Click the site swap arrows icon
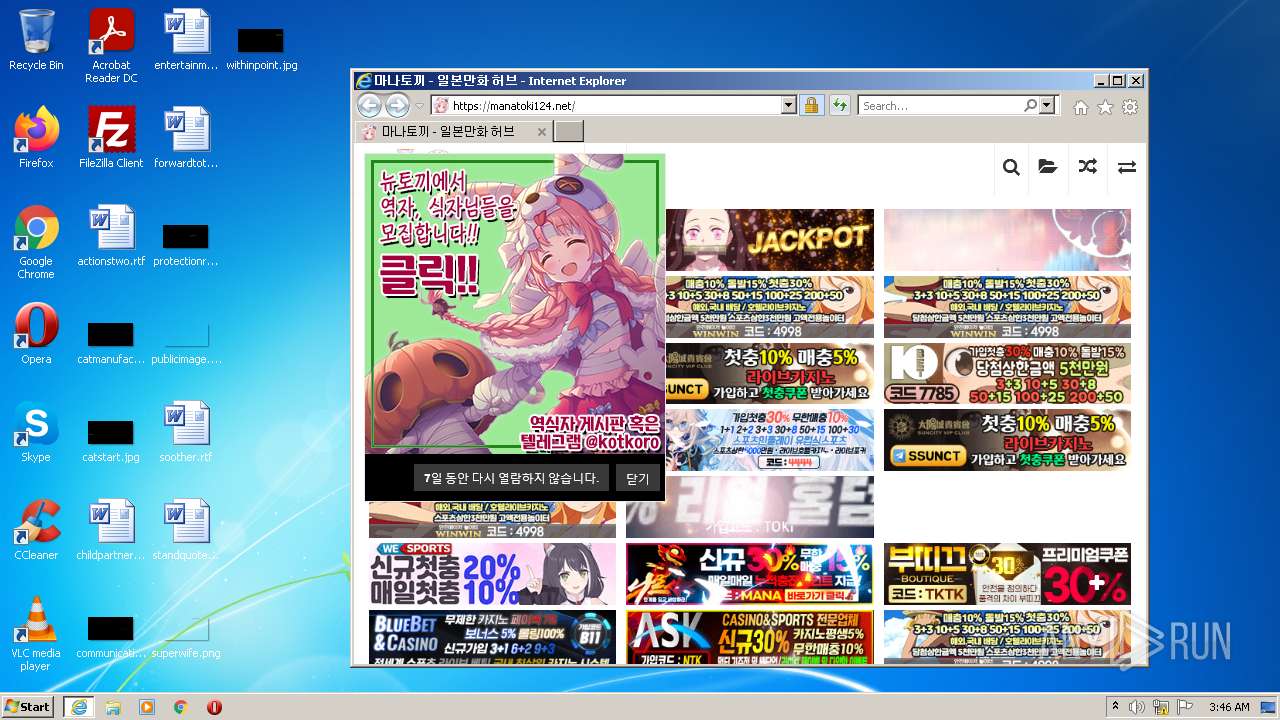 point(1127,167)
